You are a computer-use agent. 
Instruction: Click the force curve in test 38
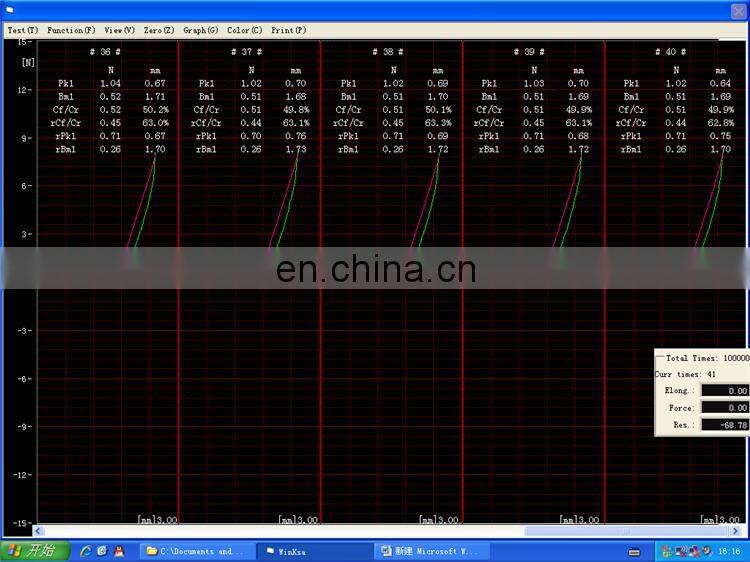click(426, 201)
